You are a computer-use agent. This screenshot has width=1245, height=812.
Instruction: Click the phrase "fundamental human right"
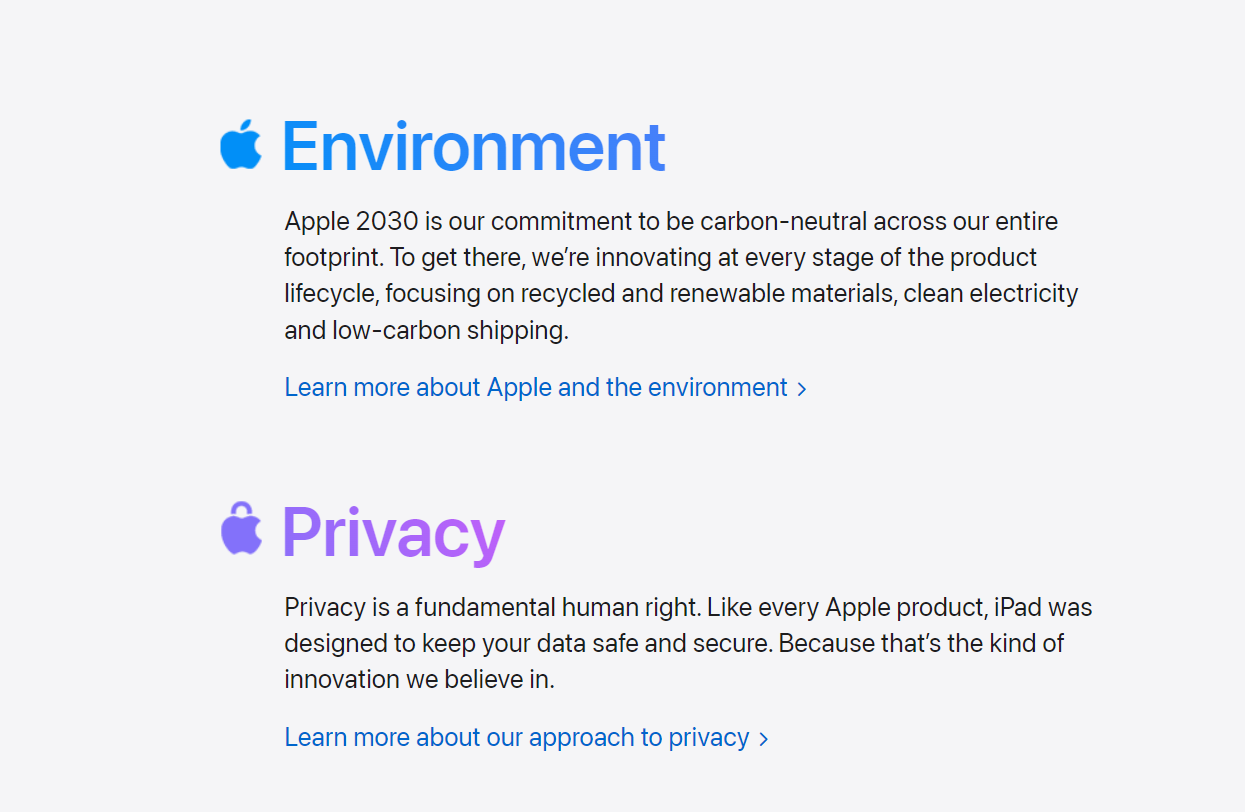[x=559, y=607]
